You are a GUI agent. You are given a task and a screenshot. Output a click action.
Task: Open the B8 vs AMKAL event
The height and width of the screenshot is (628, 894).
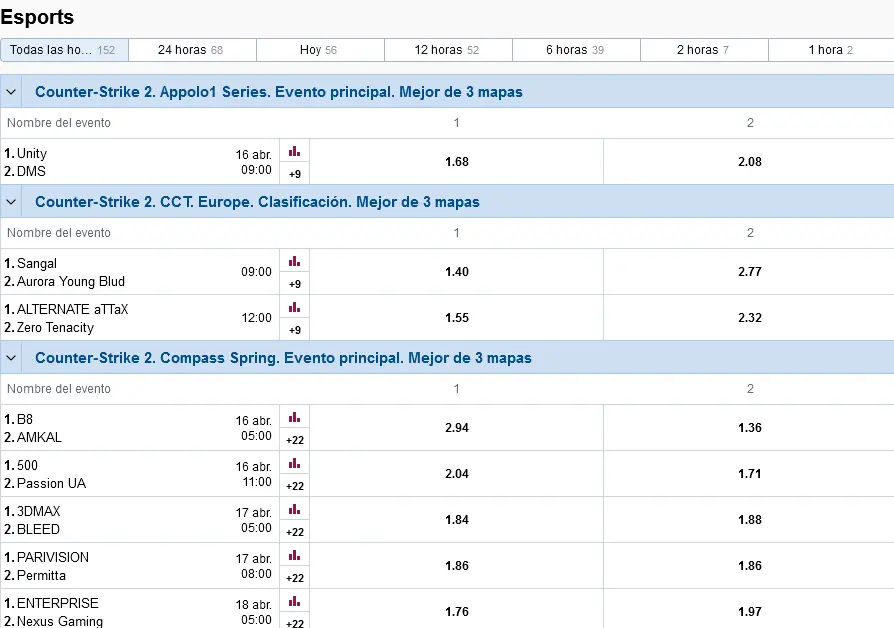pyautogui.click(x=140, y=428)
